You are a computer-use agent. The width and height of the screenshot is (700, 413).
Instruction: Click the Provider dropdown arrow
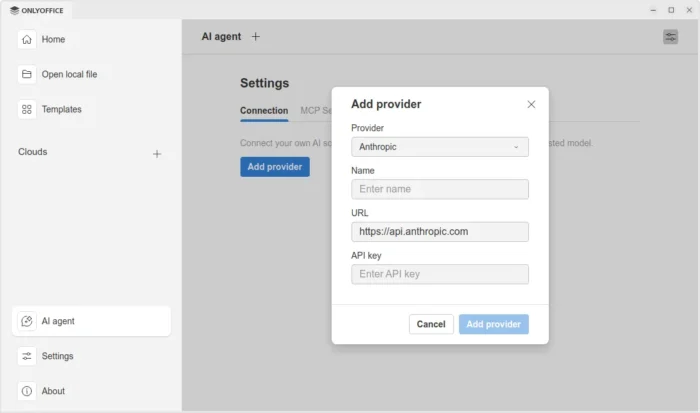click(x=516, y=147)
